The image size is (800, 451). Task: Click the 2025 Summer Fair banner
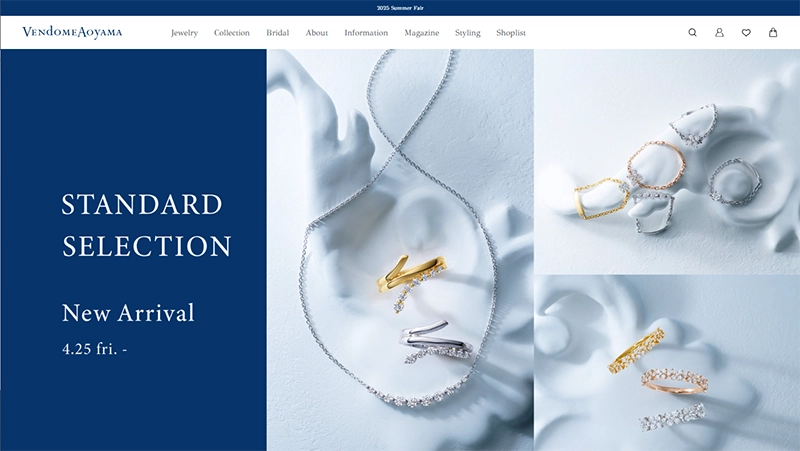[x=400, y=8]
